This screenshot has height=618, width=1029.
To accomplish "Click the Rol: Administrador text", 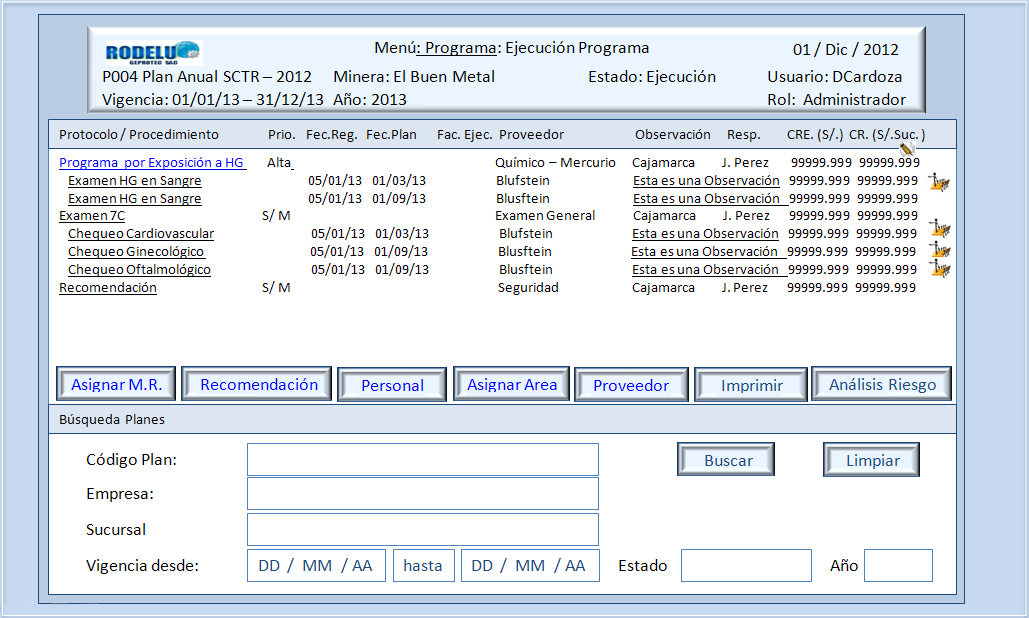I will click(836, 100).
